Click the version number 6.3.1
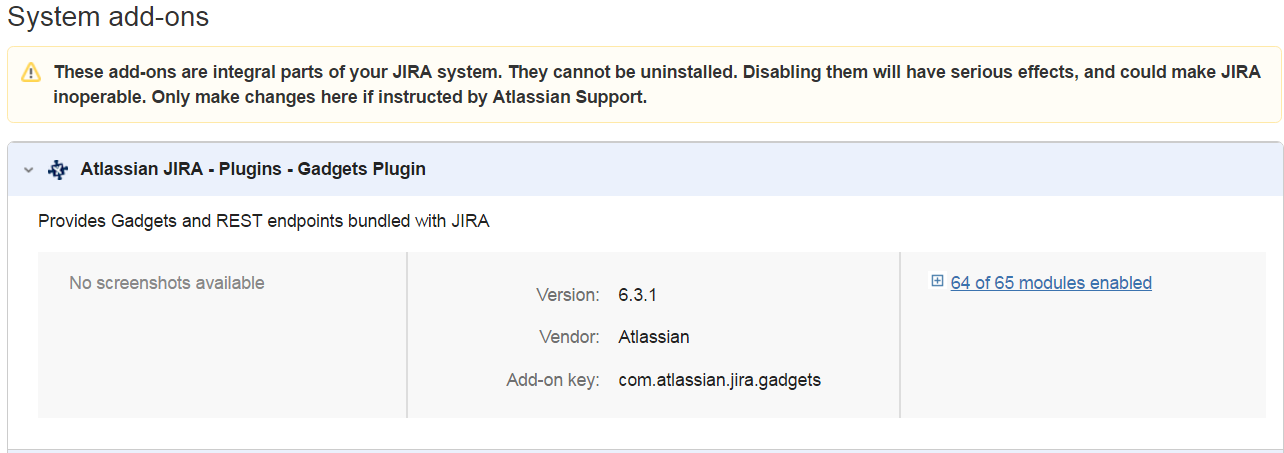 [637, 295]
